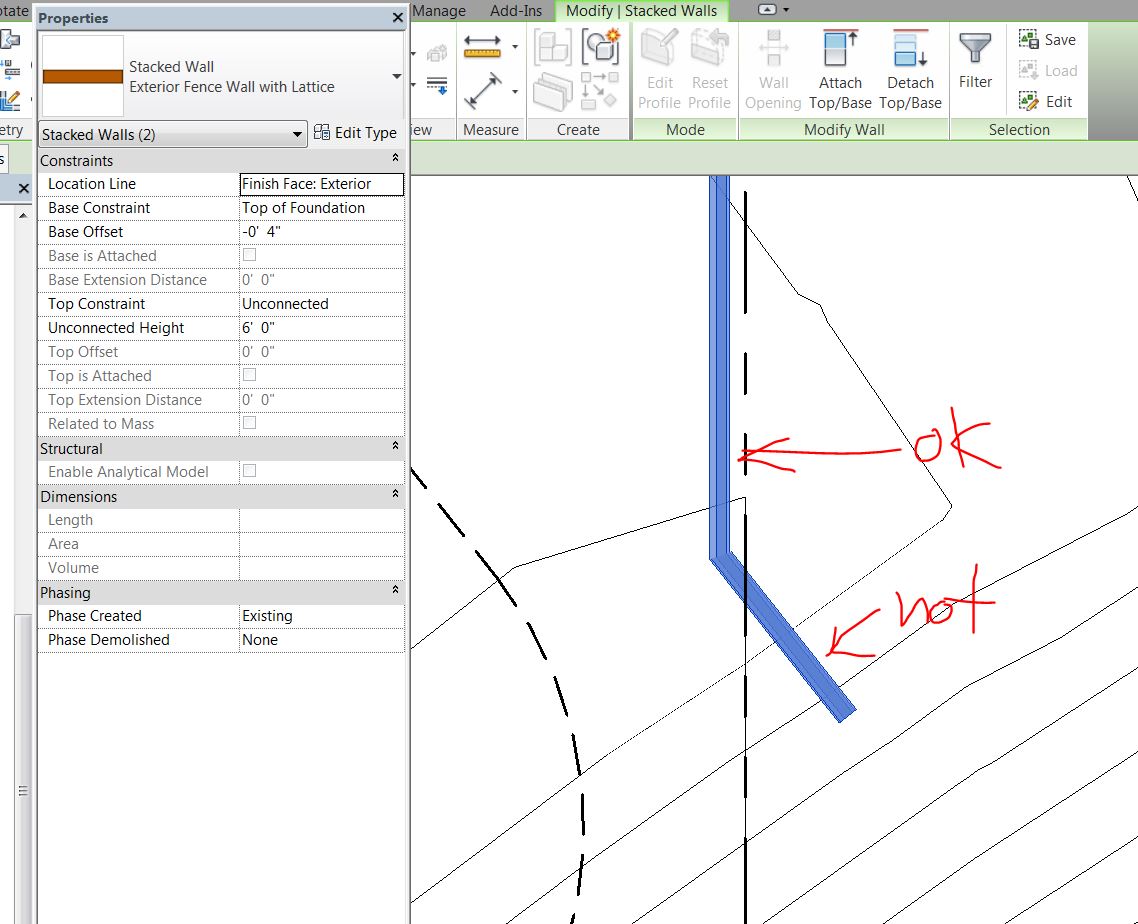Toggle the Top is Attached checkbox
Screen dimensions: 1138x924
coord(250,375)
